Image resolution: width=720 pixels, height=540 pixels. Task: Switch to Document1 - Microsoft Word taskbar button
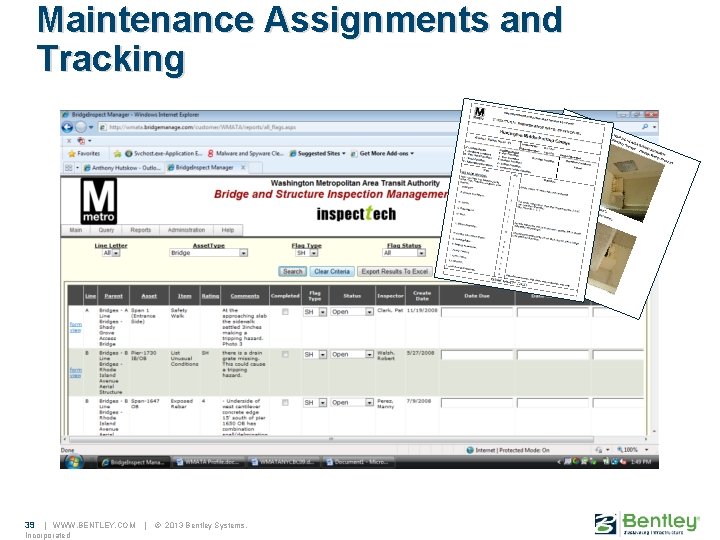[358, 462]
